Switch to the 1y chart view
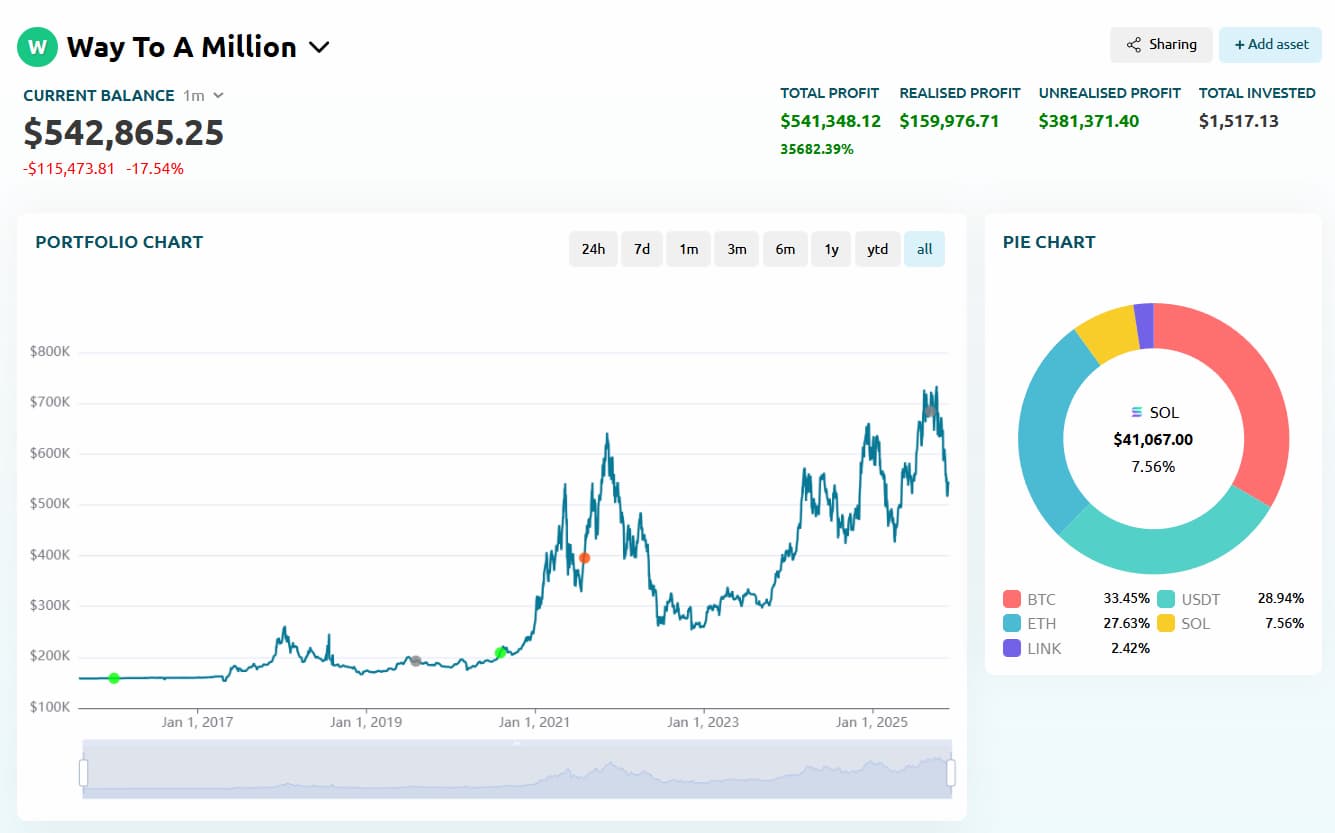1335x833 pixels. pos(830,248)
